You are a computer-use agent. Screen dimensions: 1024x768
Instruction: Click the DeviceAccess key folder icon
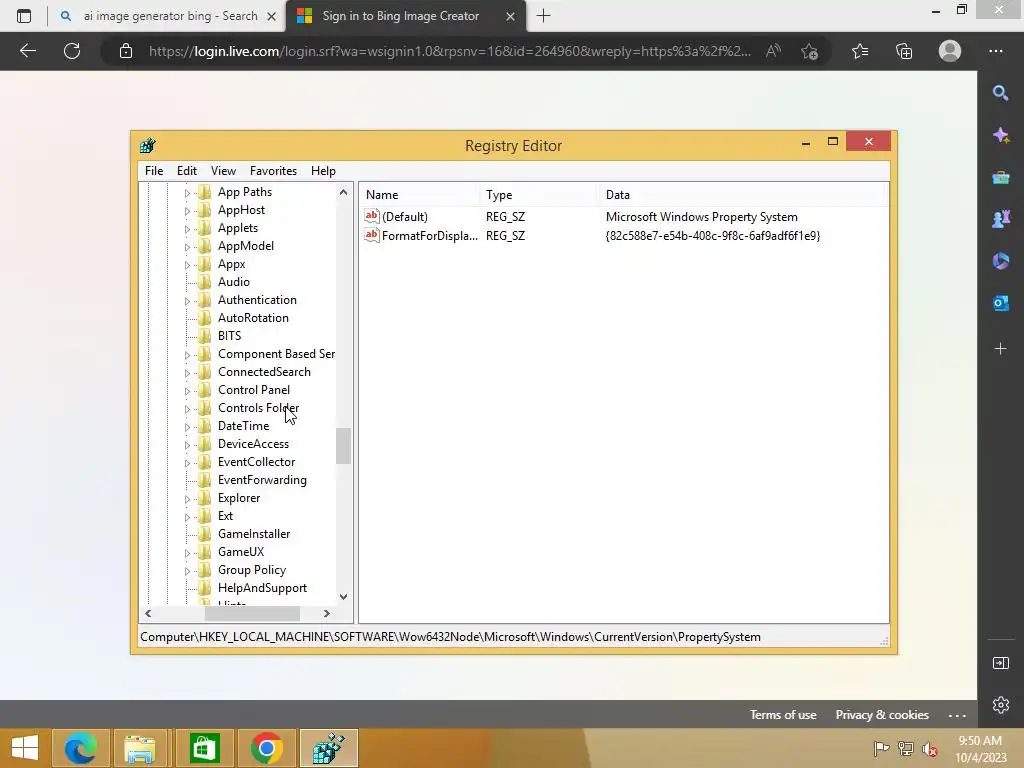205,443
